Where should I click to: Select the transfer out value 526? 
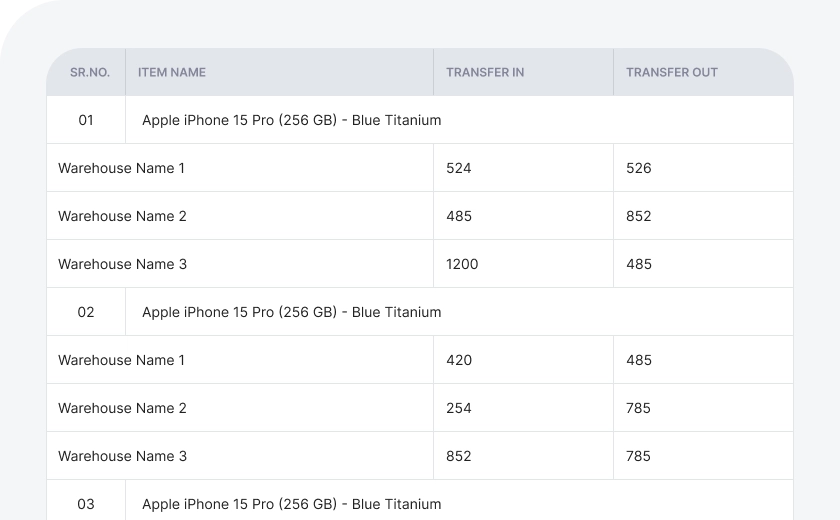(639, 168)
